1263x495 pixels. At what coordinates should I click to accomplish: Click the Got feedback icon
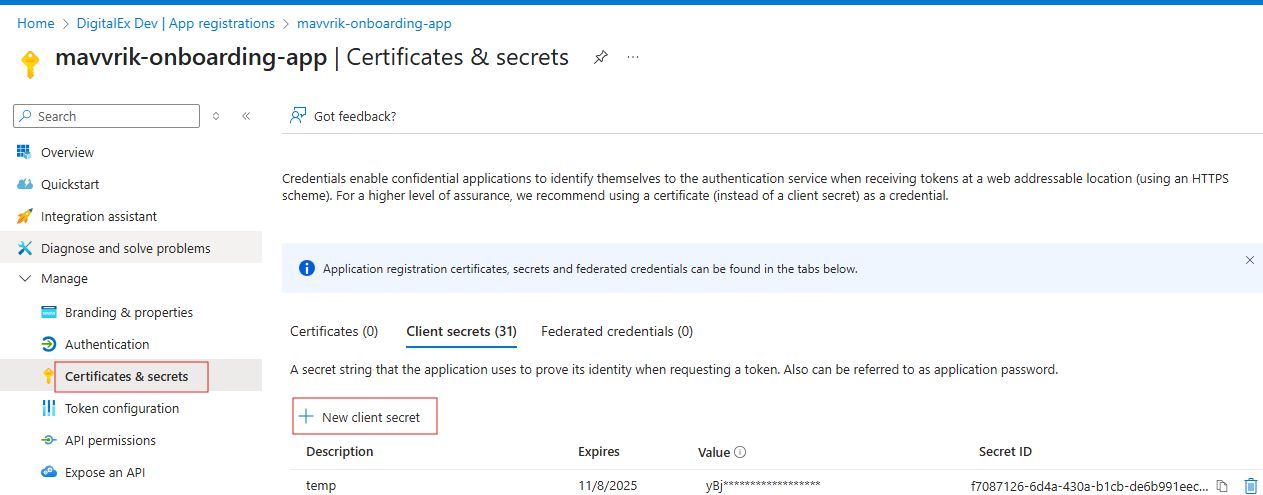tap(297, 116)
